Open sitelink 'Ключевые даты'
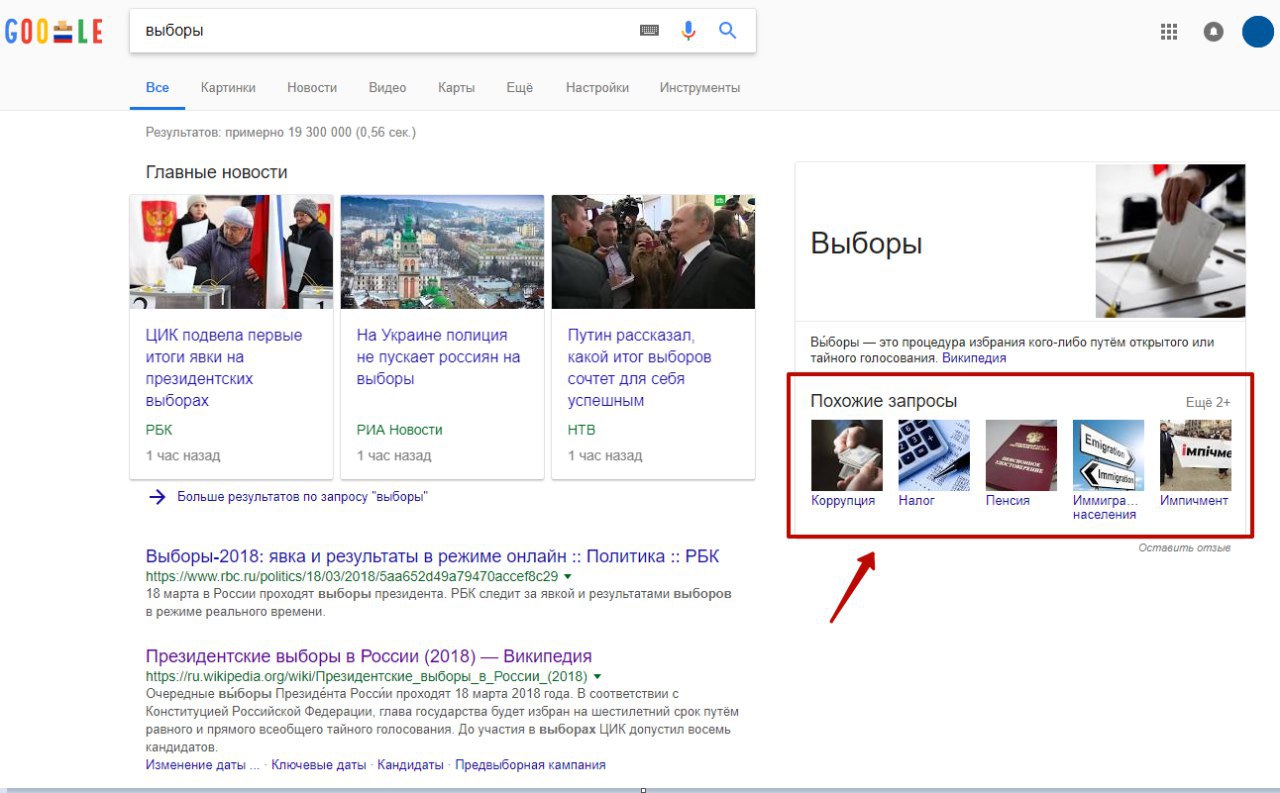The height and width of the screenshot is (793, 1280). pyautogui.click(x=319, y=765)
